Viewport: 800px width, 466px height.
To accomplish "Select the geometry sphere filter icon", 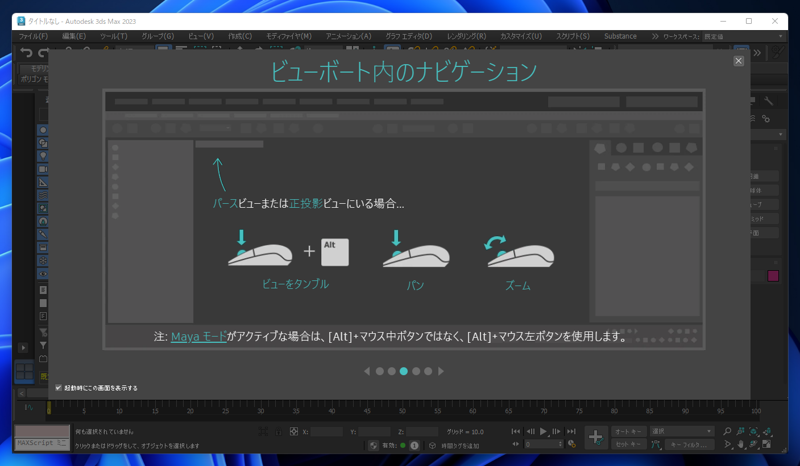I will click(43, 130).
